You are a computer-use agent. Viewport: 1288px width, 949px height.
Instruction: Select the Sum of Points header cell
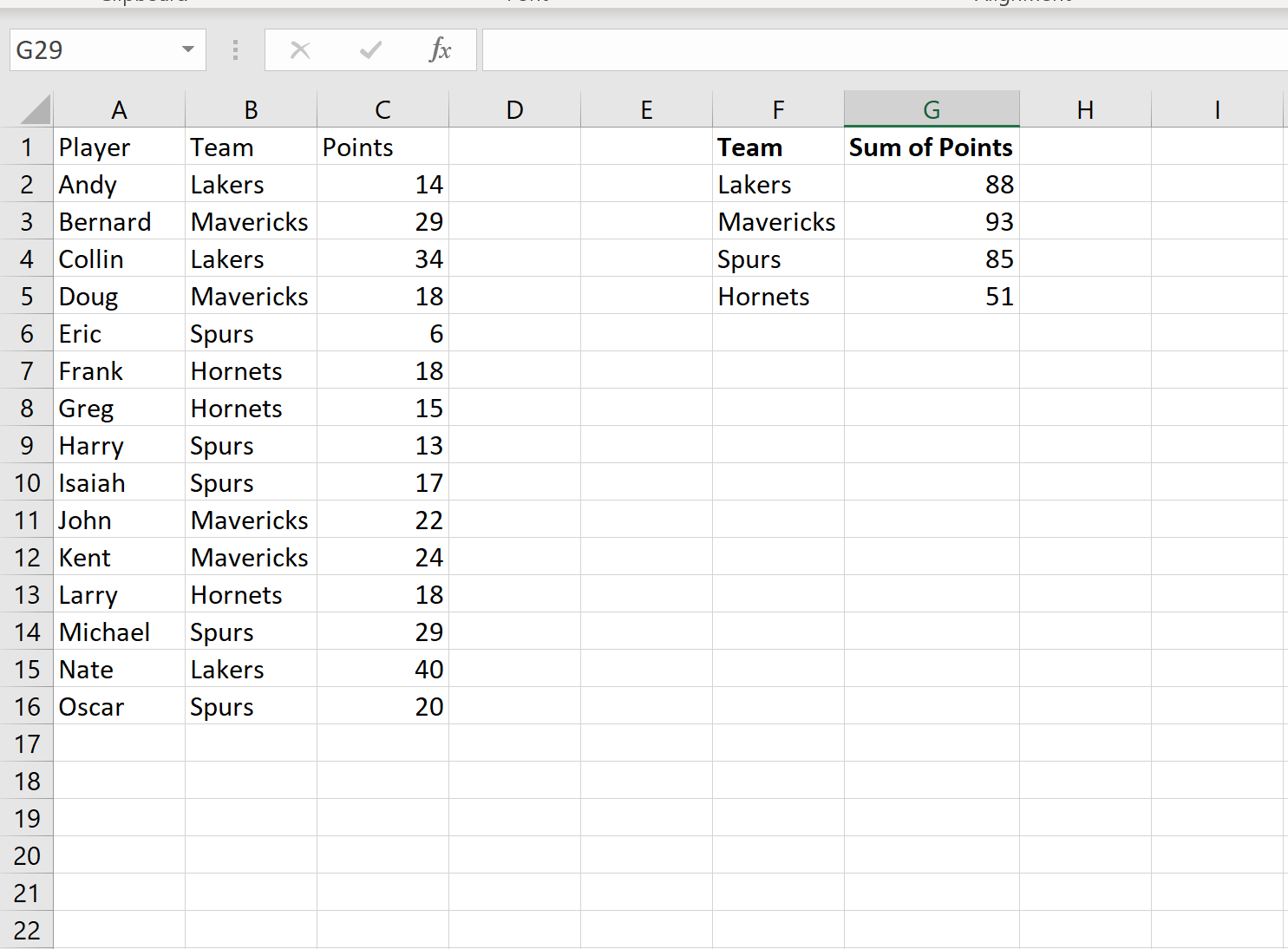coord(931,147)
